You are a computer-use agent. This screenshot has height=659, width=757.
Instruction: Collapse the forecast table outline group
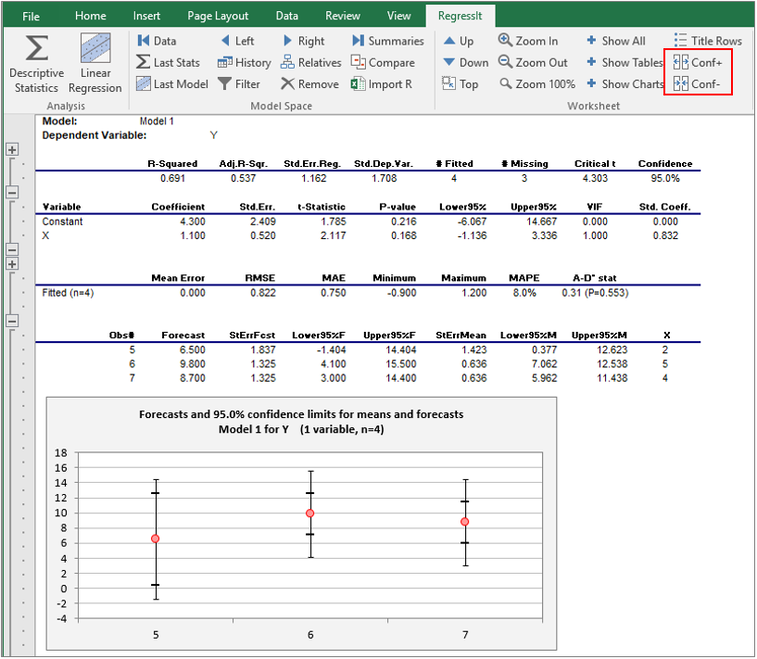[12, 321]
